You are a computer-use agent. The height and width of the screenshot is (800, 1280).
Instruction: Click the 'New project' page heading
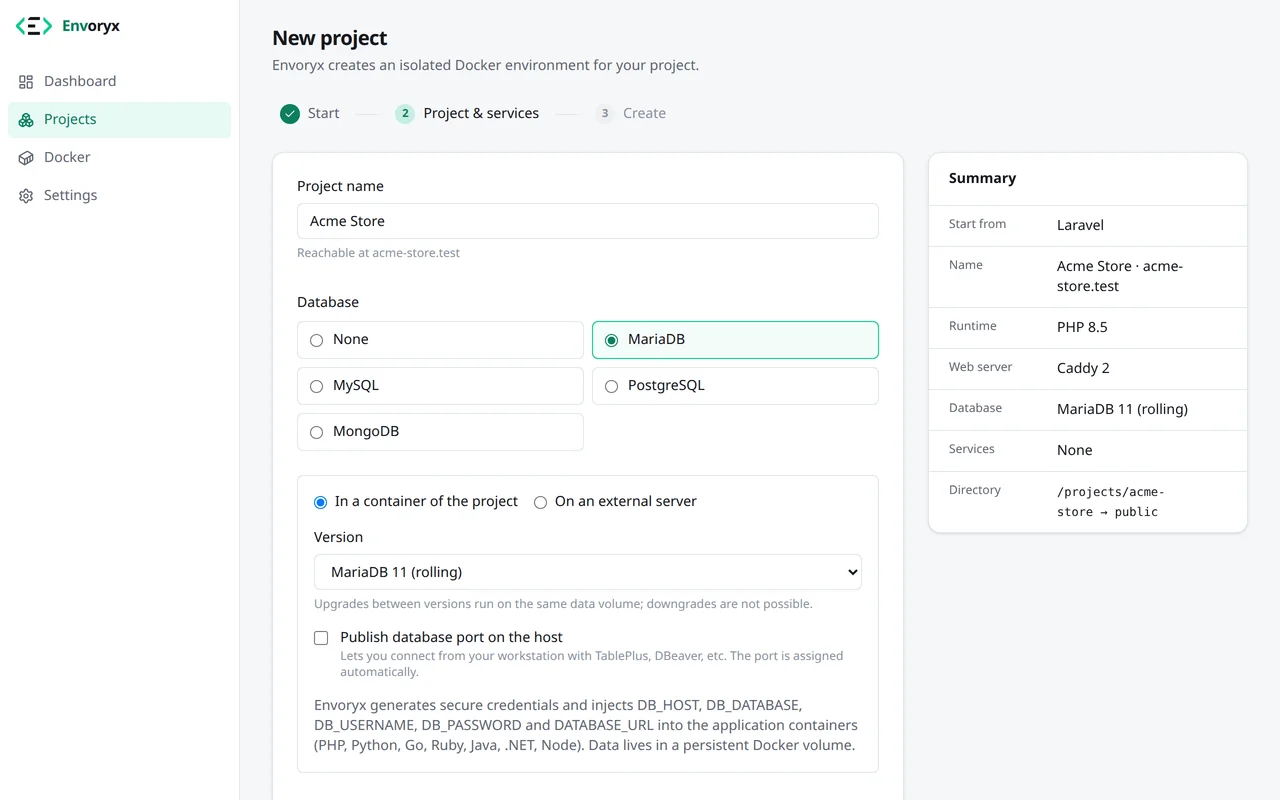330,38
